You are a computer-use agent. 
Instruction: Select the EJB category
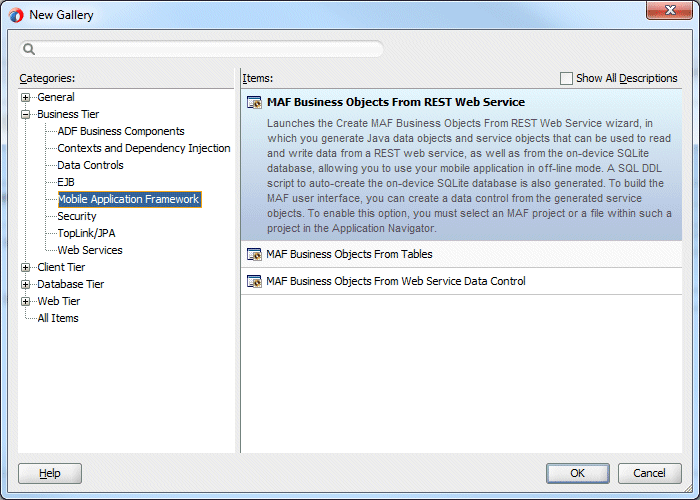click(x=66, y=182)
